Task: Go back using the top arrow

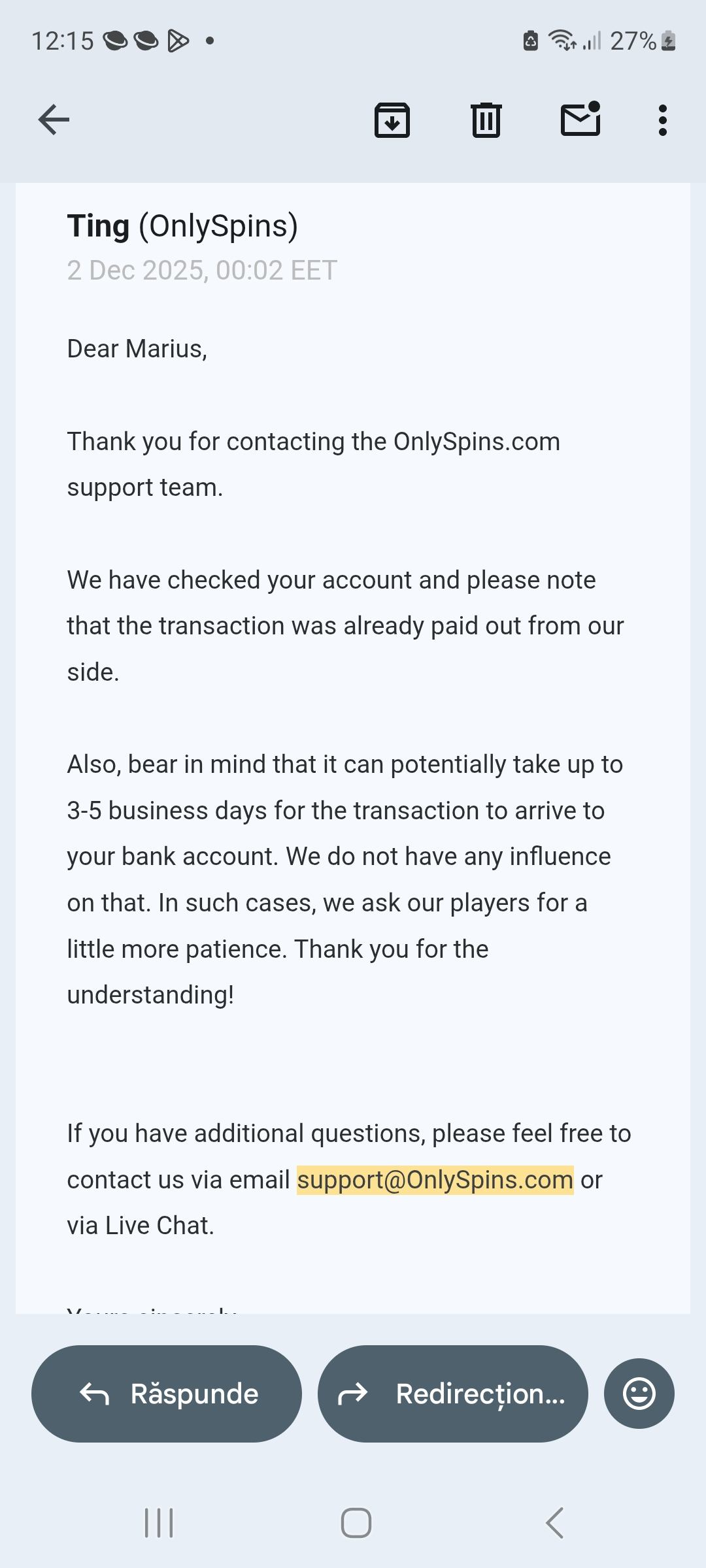Action: (54, 120)
